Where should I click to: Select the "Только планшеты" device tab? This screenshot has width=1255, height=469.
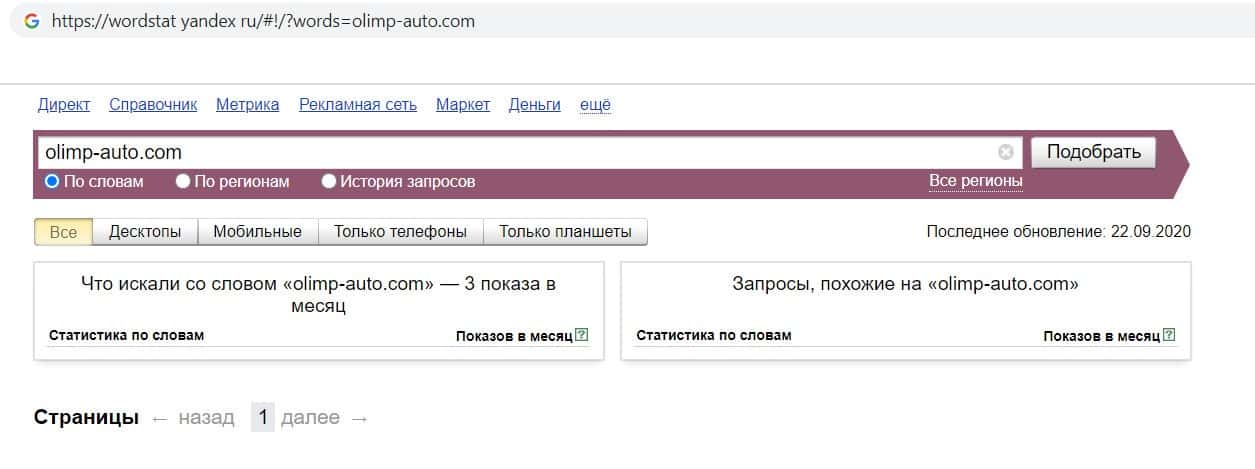coord(565,232)
